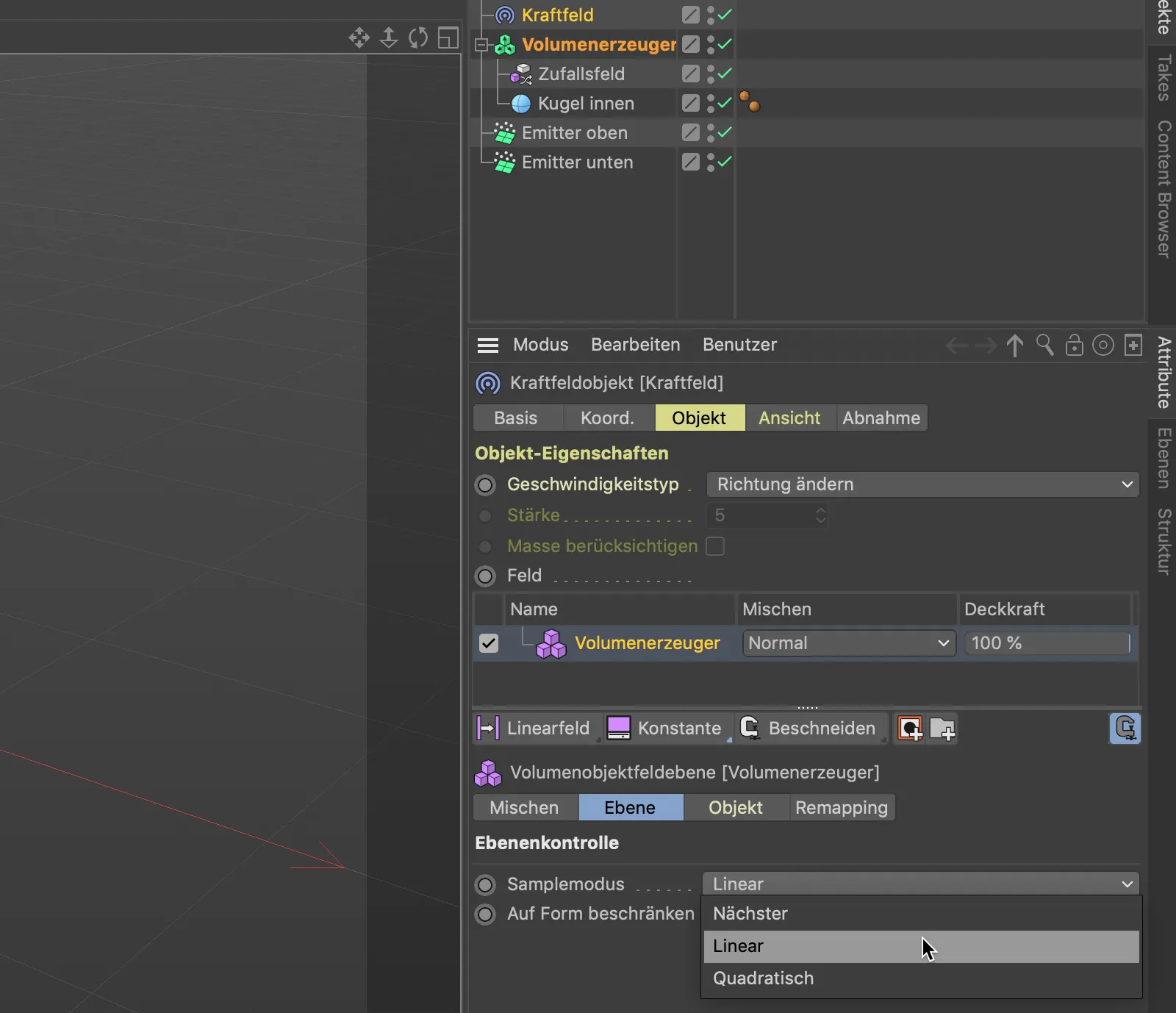Switch to the Ansicht tab

pyautogui.click(x=789, y=418)
